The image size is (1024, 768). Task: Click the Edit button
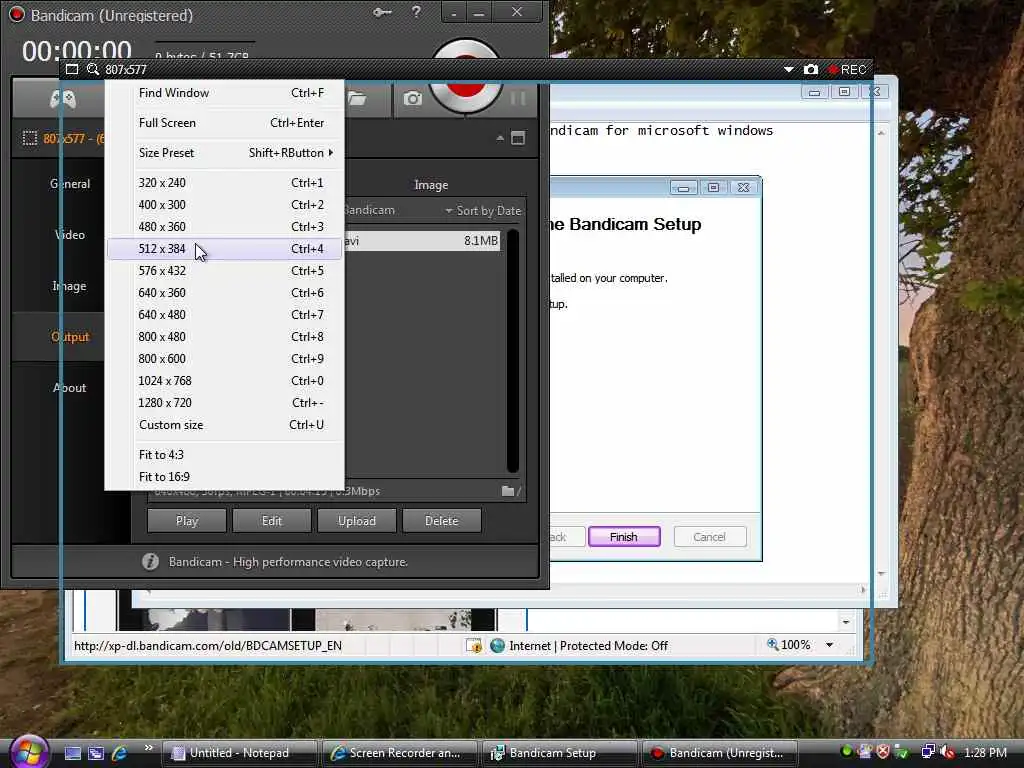pyautogui.click(x=272, y=520)
